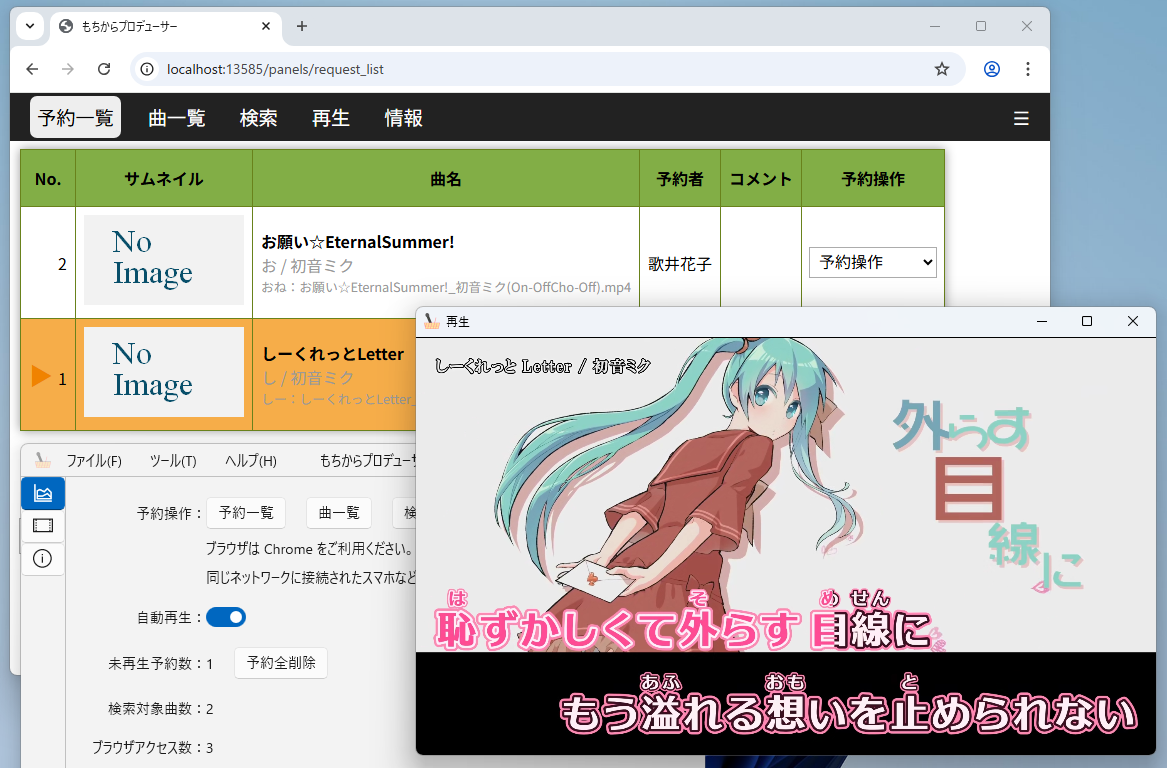Image resolution: width=1167 pixels, height=768 pixels.
Task: Click the 歌井花子 requester cell
Action: [x=680, y=264]
